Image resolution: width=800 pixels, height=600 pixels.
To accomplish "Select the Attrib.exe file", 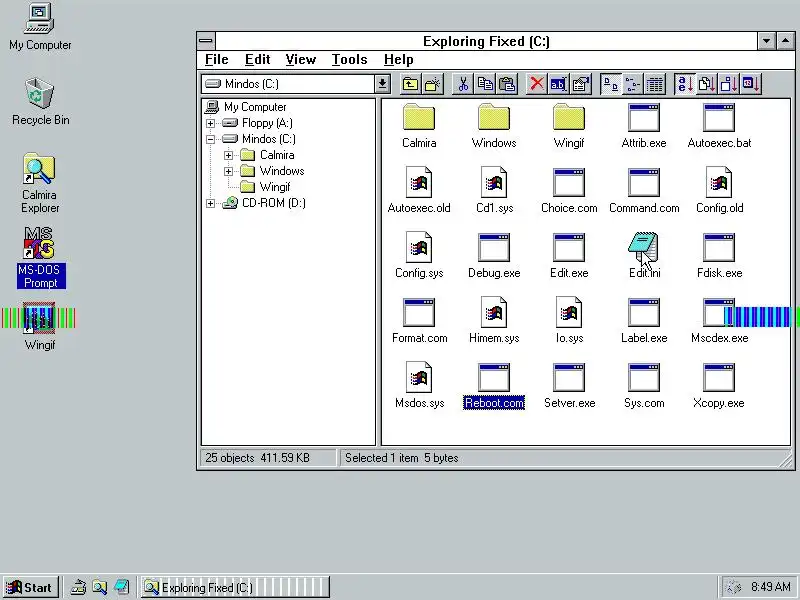I will click(x=644, y=127).
